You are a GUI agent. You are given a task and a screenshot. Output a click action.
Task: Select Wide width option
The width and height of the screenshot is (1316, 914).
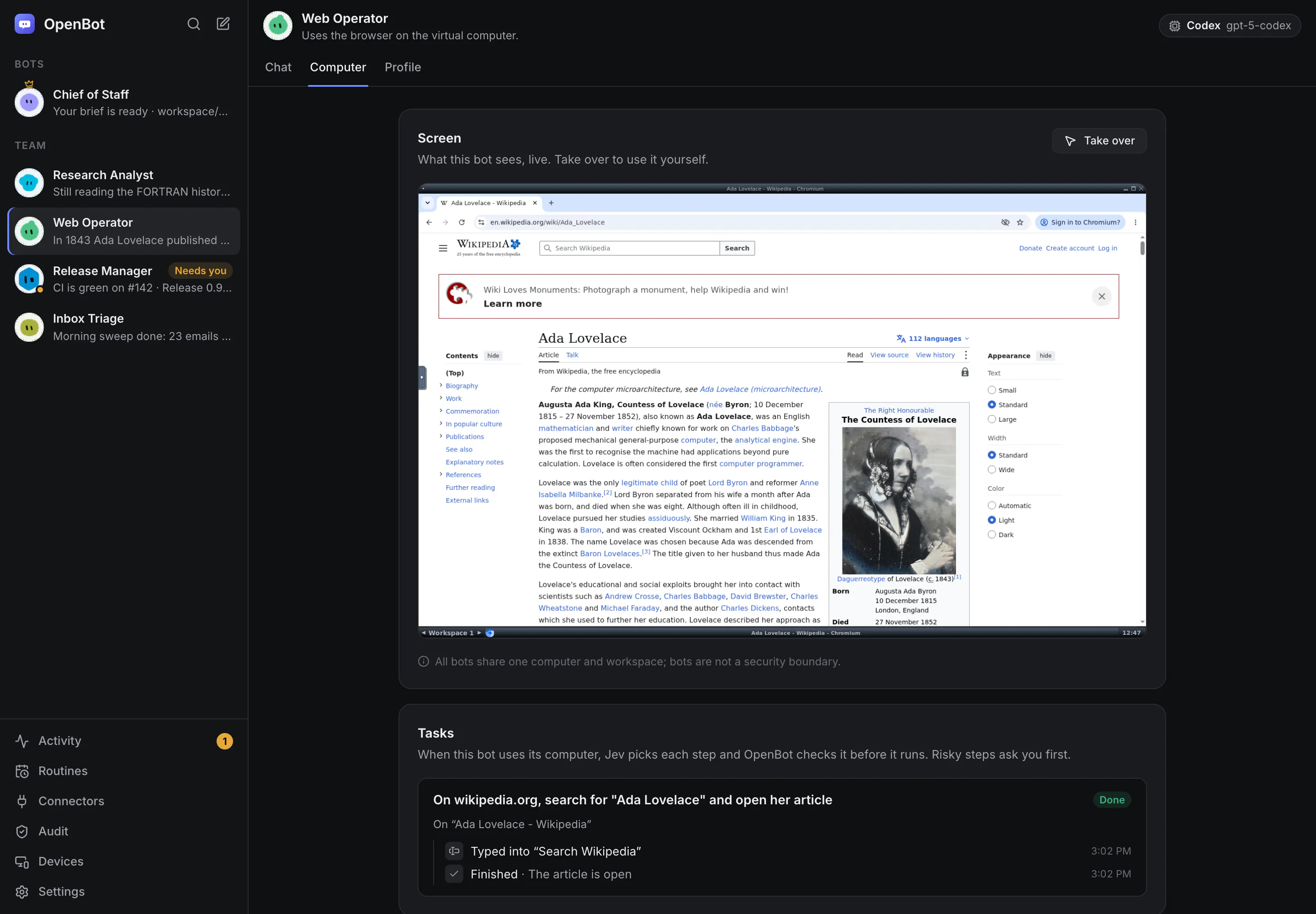(991, 470)
